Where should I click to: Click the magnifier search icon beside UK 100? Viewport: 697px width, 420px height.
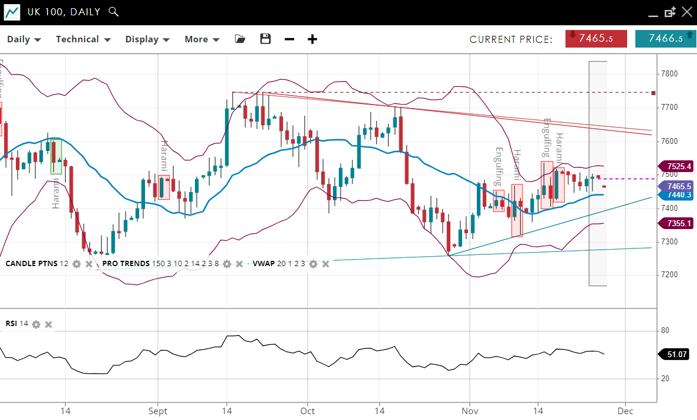pyautogui.click(x=114, y=12)
